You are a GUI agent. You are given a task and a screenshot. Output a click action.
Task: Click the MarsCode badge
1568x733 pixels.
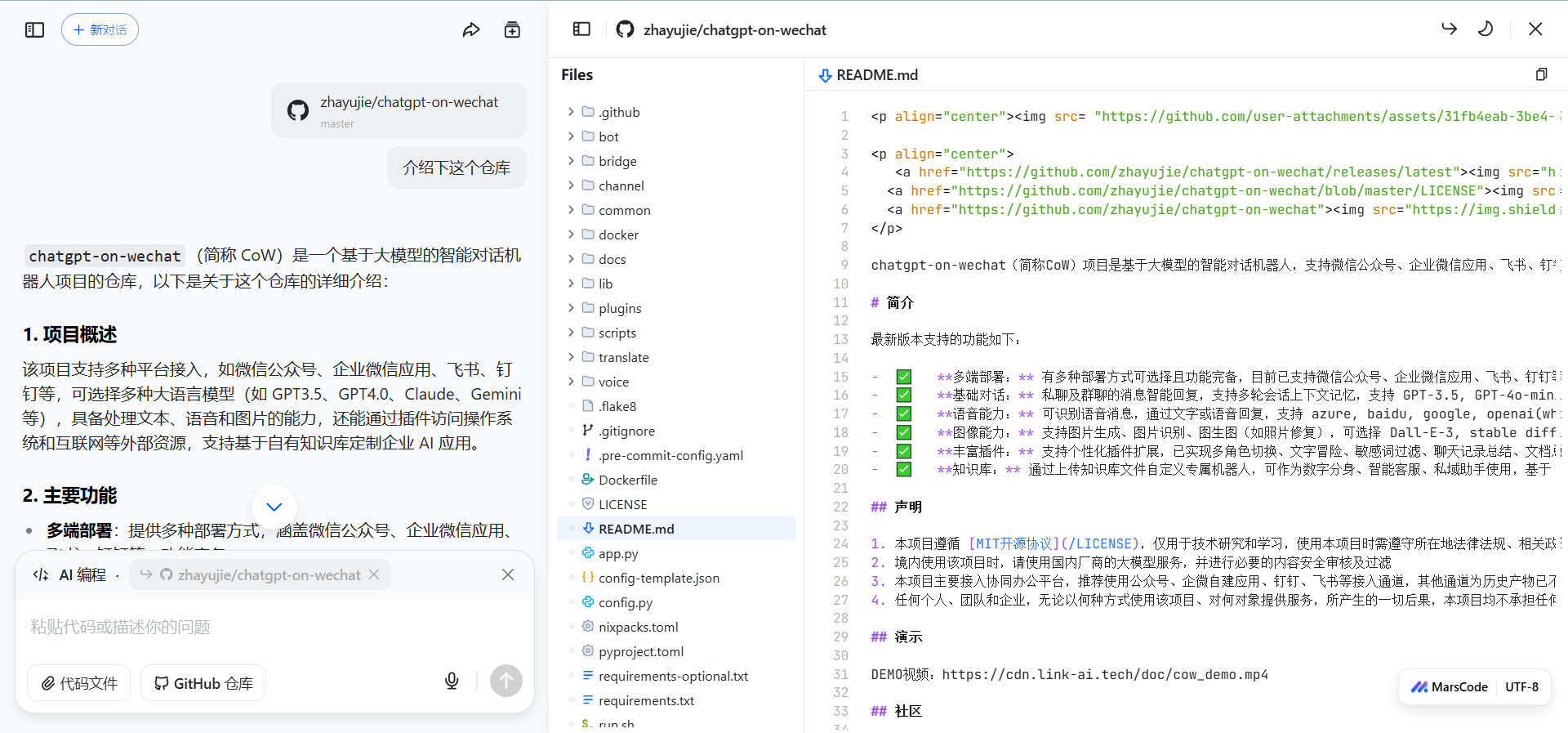[x=1450, y=687]
